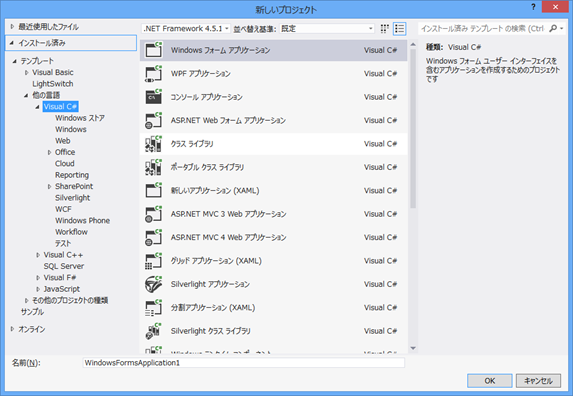This screenshot has height=396, width=573.
Task: Expand the オンライン section
Action: pyautogui.click(x=12, y=329)
